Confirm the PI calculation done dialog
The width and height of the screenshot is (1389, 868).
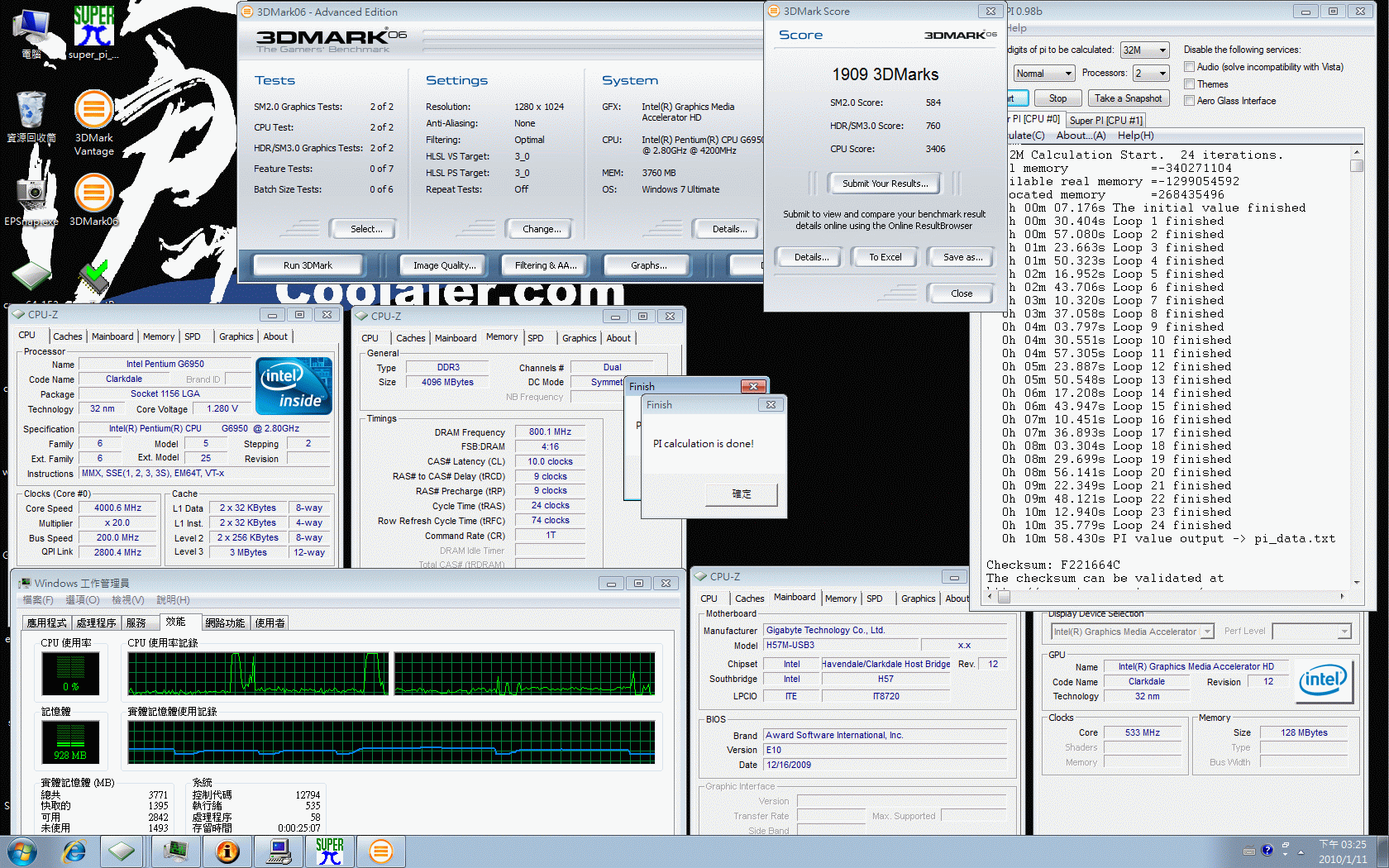click(742, 494)
